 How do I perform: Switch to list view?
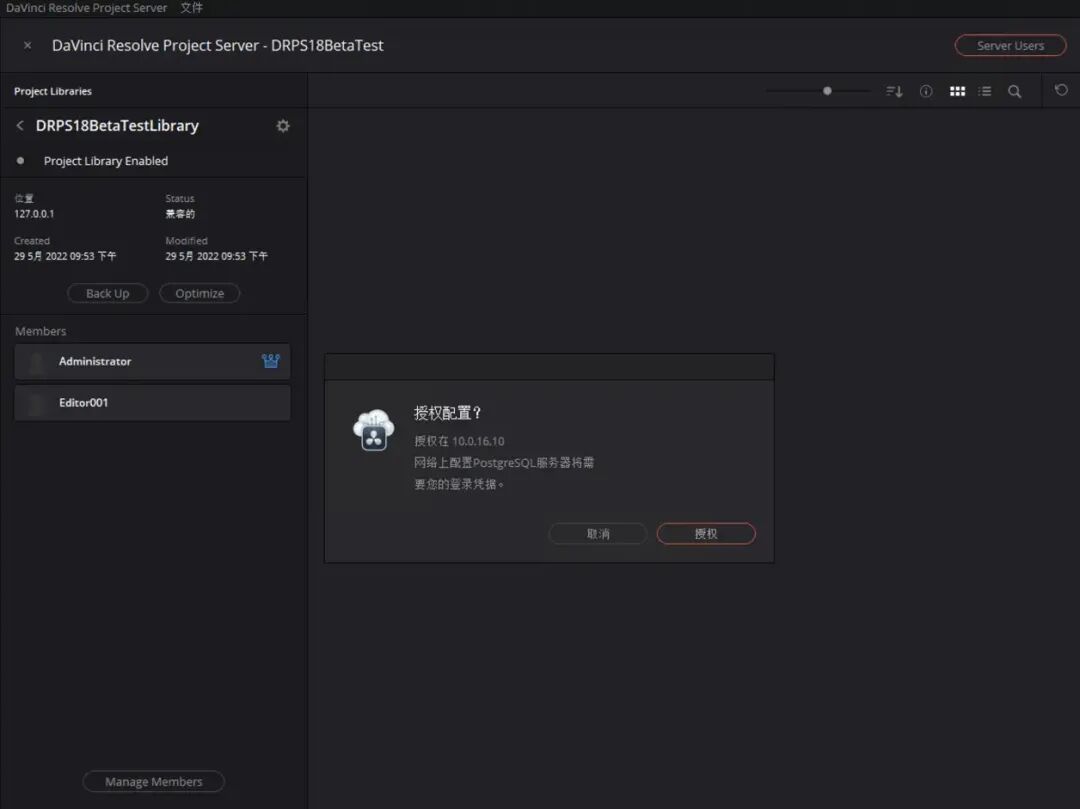[985, 91]
